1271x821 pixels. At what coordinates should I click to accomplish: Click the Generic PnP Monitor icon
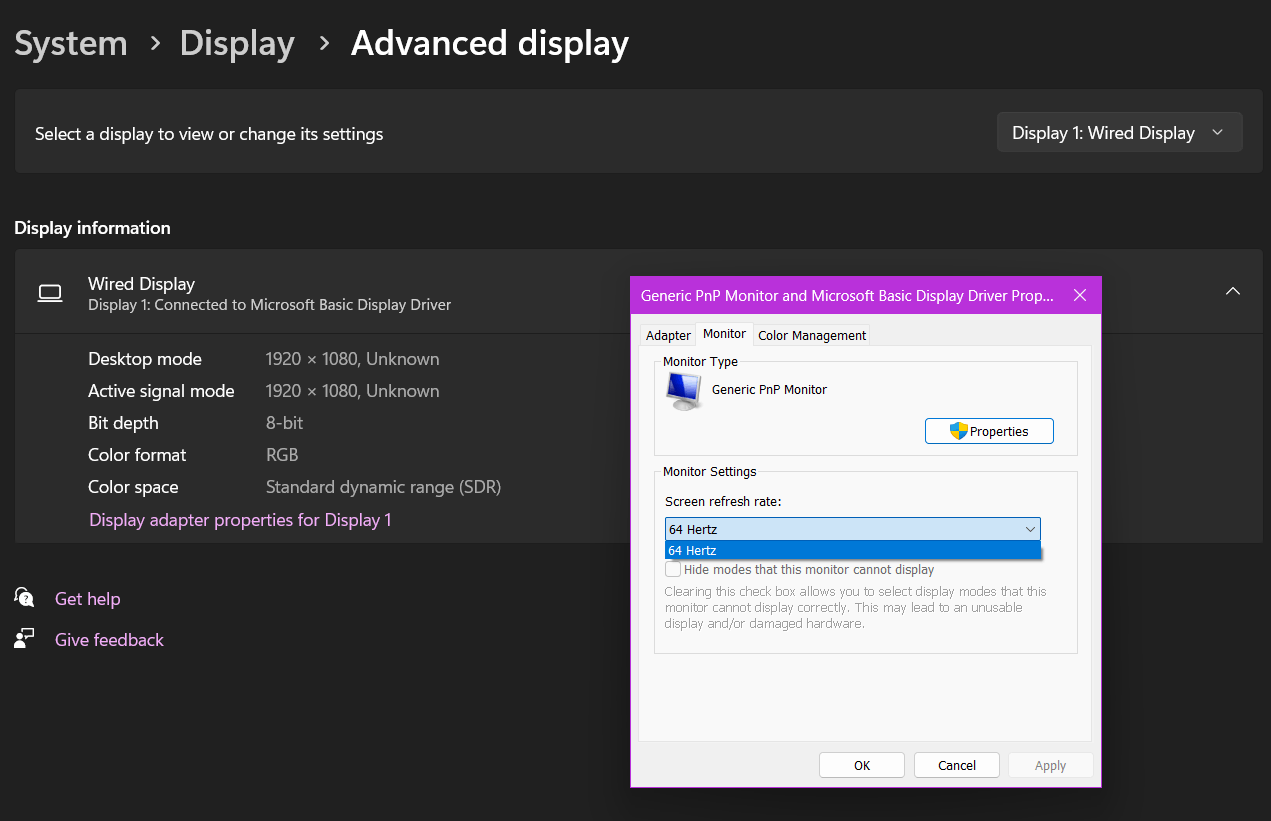[x=685, y=391]
